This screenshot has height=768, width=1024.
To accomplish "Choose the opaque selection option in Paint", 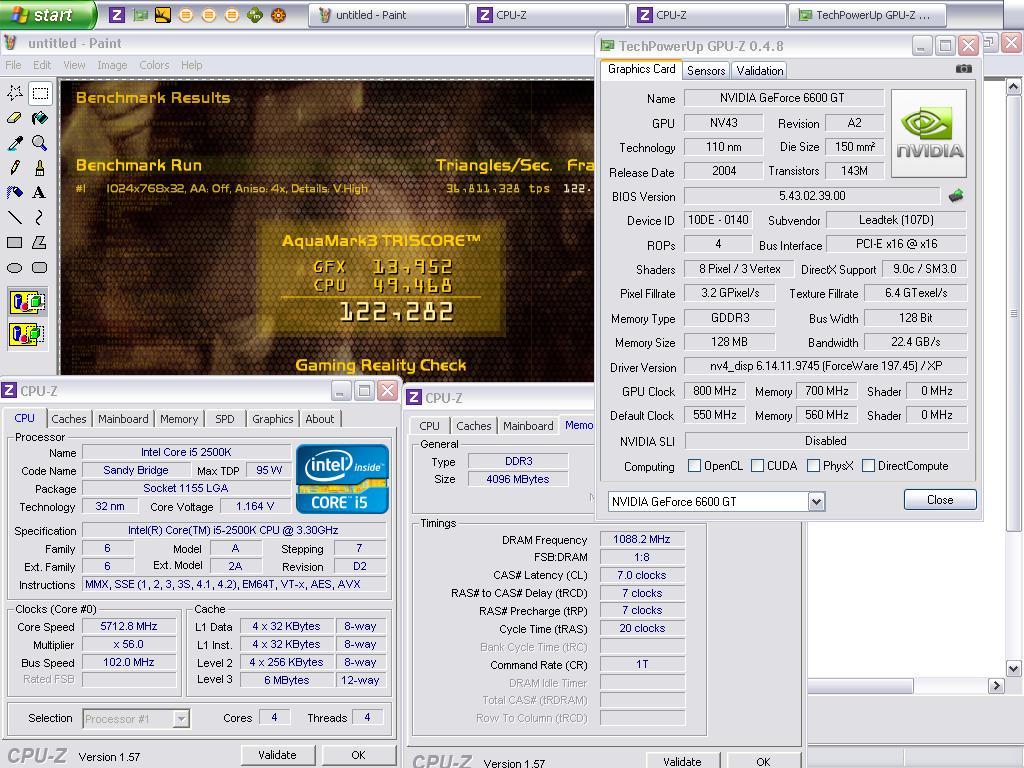I will pos(27,302).
